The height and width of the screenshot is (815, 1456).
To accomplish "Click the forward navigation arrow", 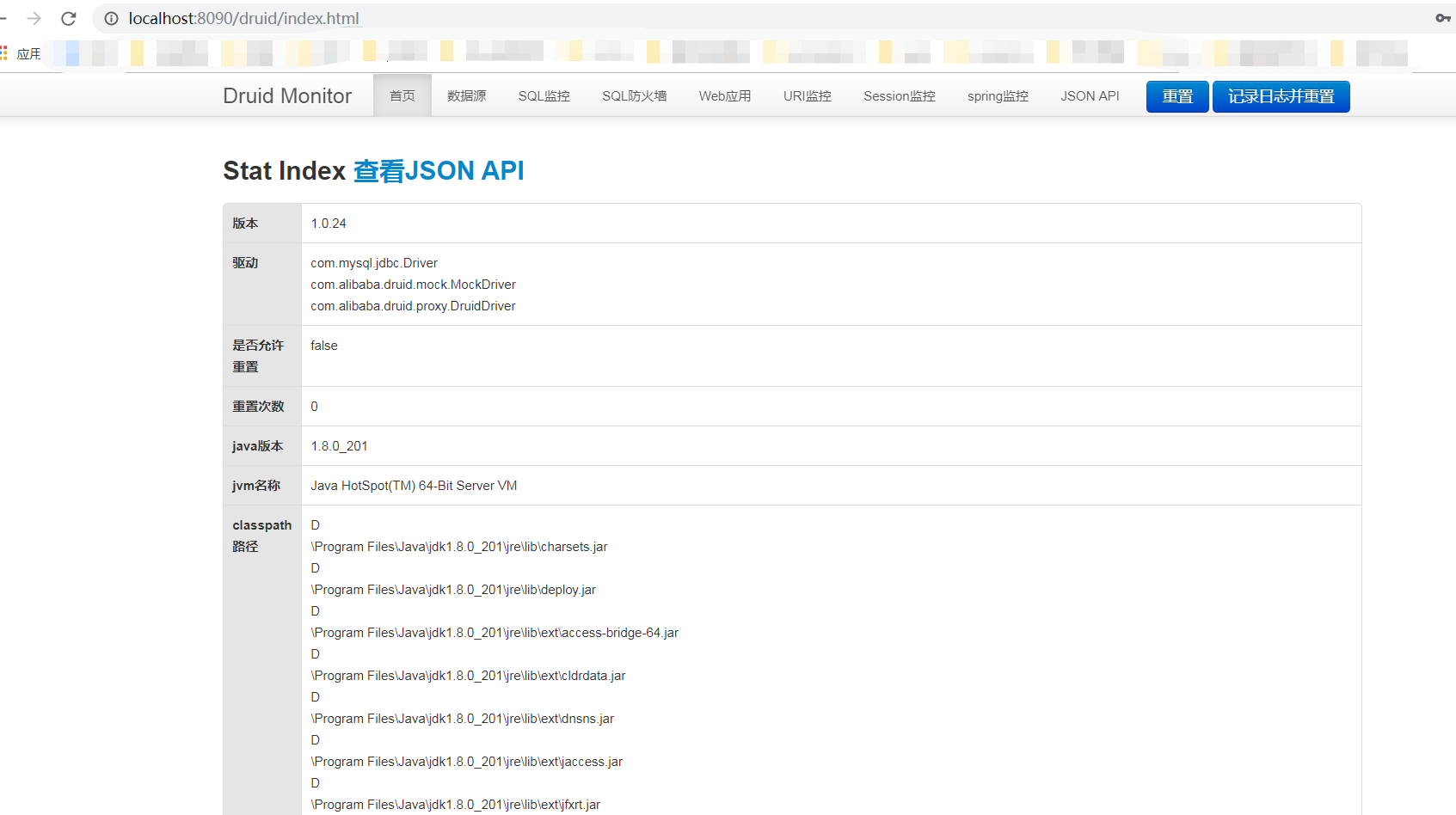I will tap(34, 18).
